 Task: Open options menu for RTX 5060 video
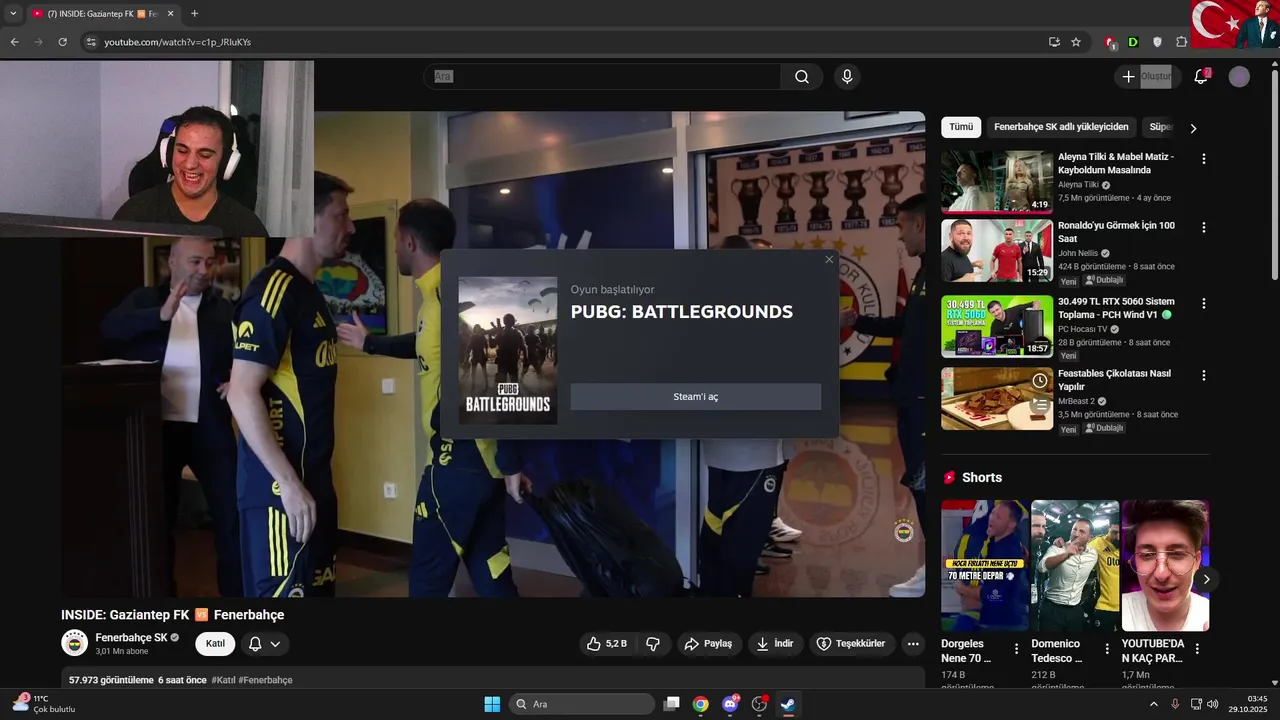(x=1204, y=303)
